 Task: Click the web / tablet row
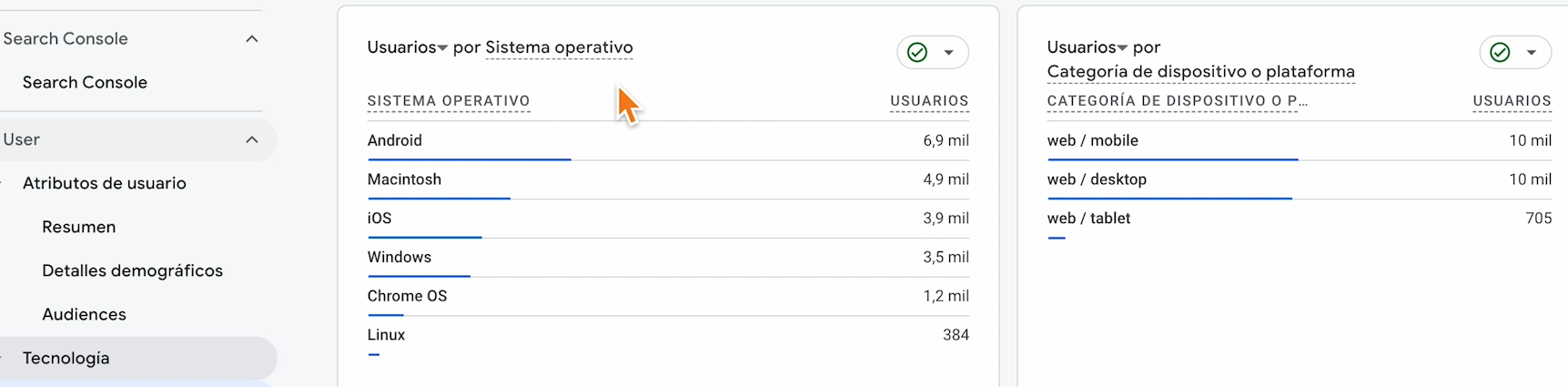point(1088,219)
